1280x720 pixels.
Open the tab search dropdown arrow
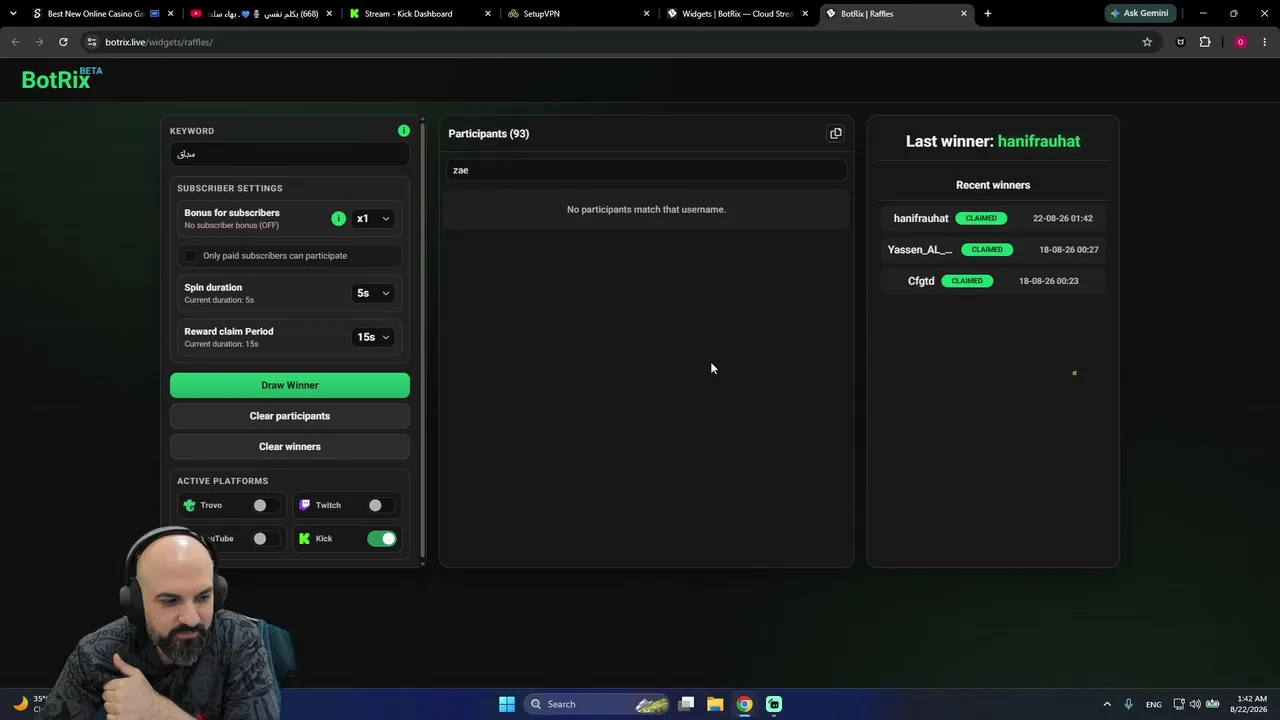(x=12, y=14)
